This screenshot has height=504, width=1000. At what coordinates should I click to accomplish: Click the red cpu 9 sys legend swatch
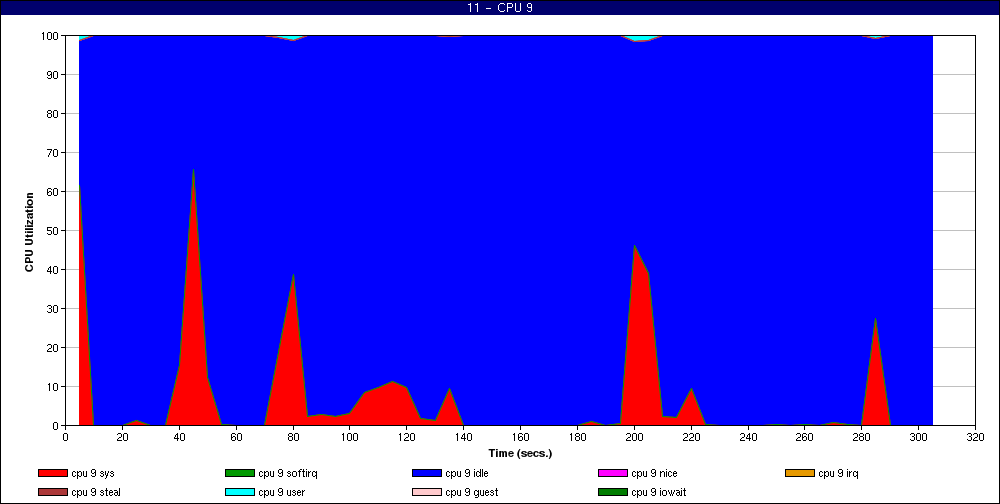coord(52,473)
